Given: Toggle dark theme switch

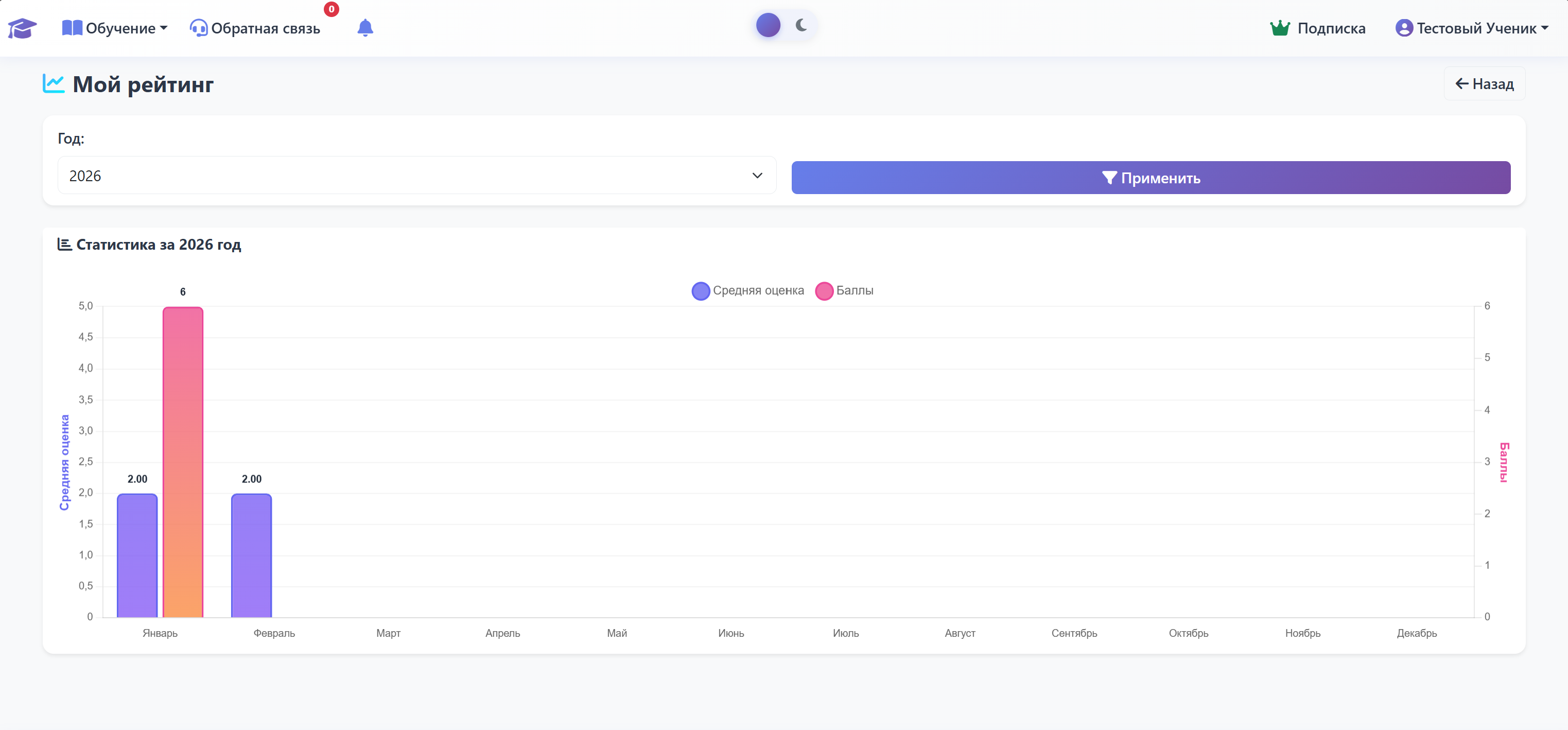Looking at the screenshot, I should 785,26.
